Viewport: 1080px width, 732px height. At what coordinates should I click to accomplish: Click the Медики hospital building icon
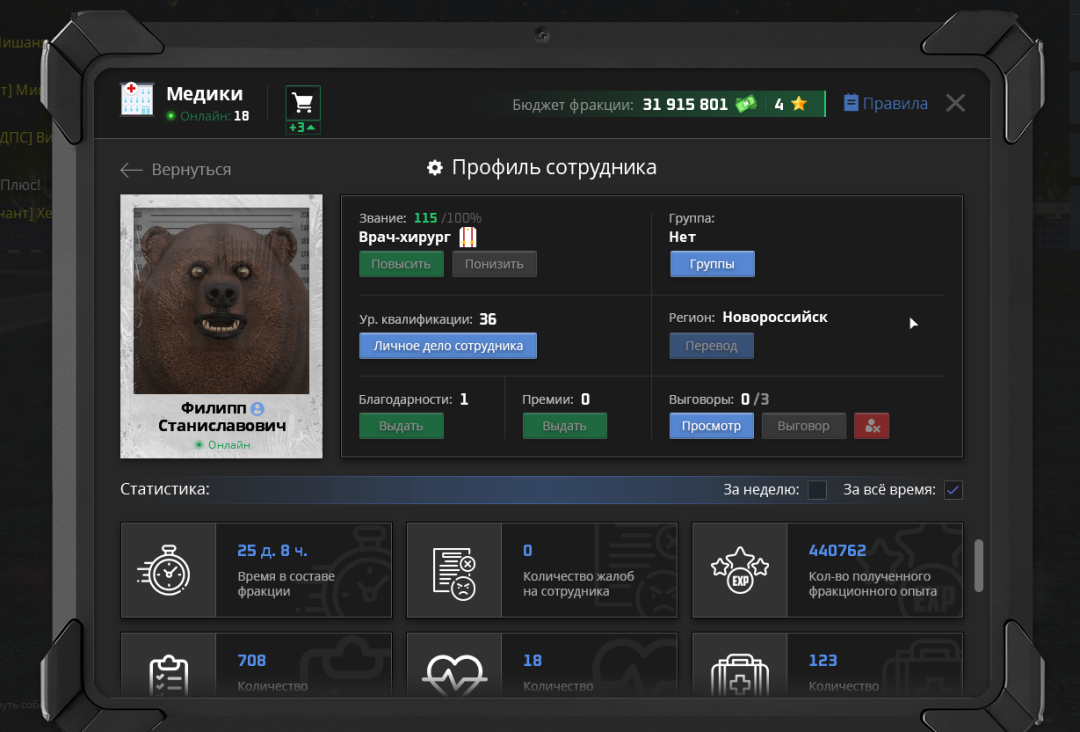[137, 99]
